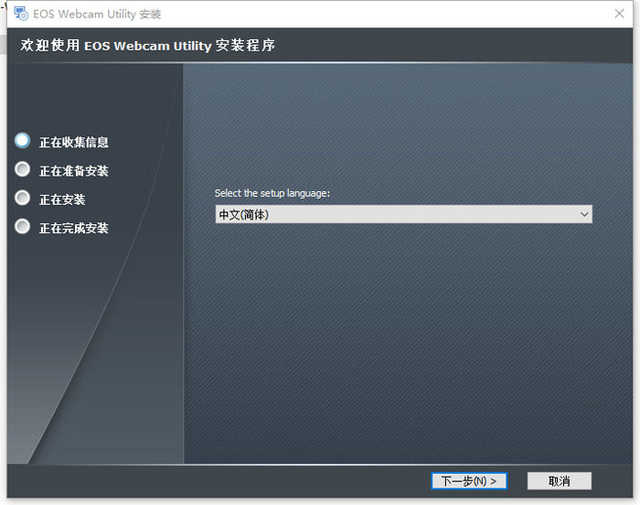
Task: Click the 正在收集信息 step text
Action: 74,142
